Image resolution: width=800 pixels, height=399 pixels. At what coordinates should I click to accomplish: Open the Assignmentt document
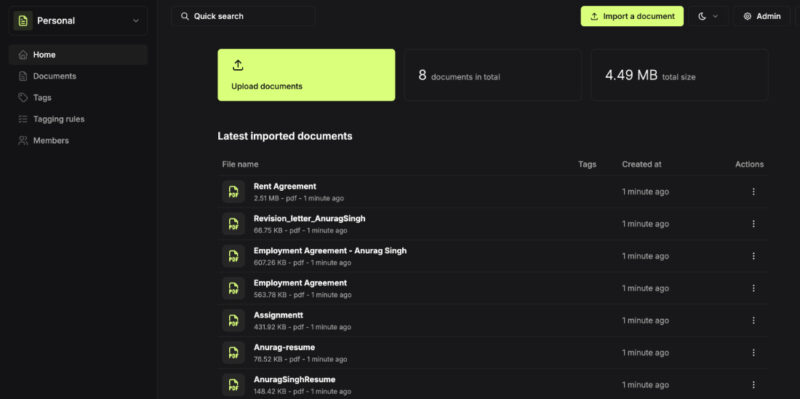(x=278, y=315)
